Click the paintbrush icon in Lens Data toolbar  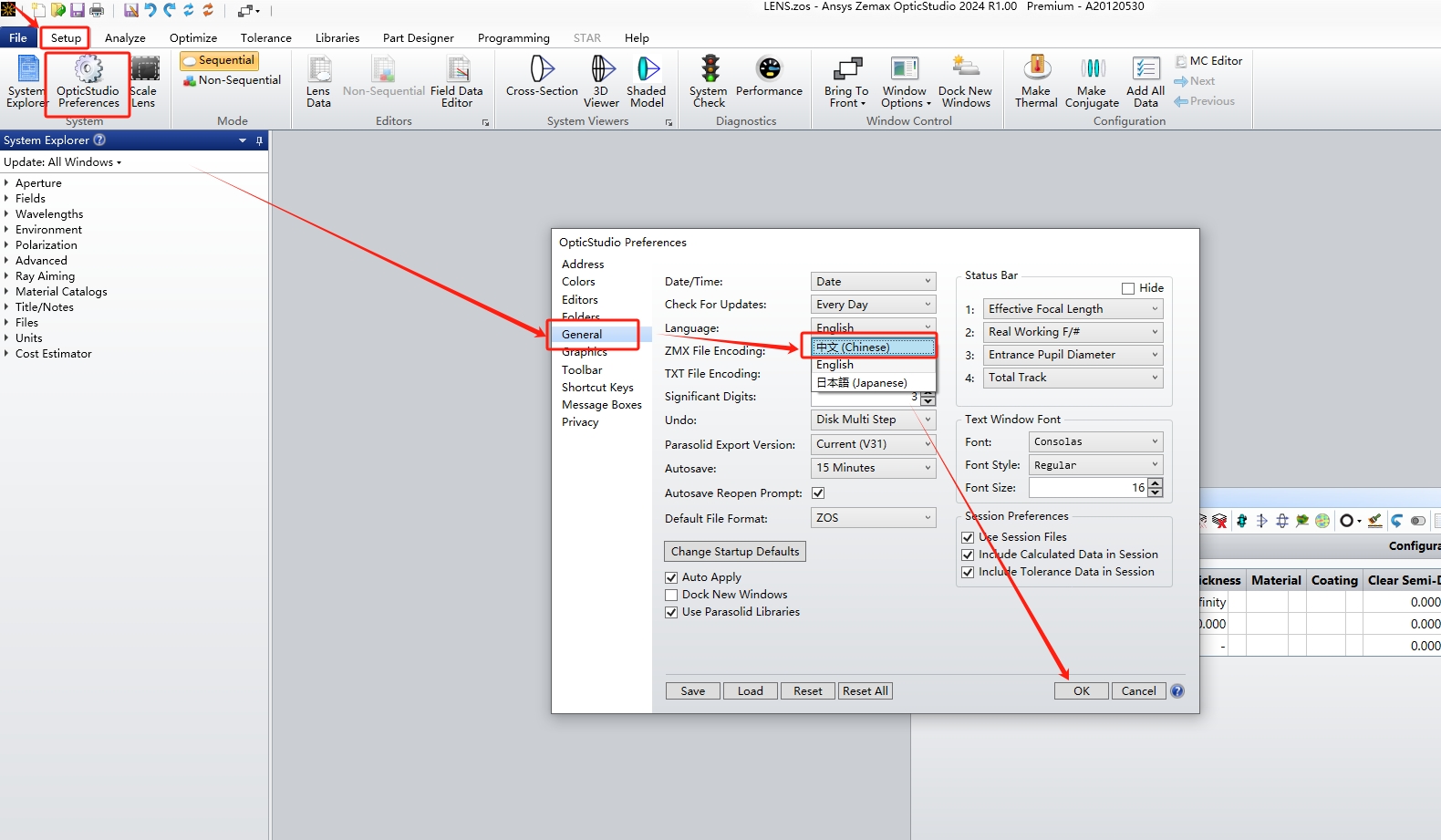pyautogui.click(x=1374, y=521)
